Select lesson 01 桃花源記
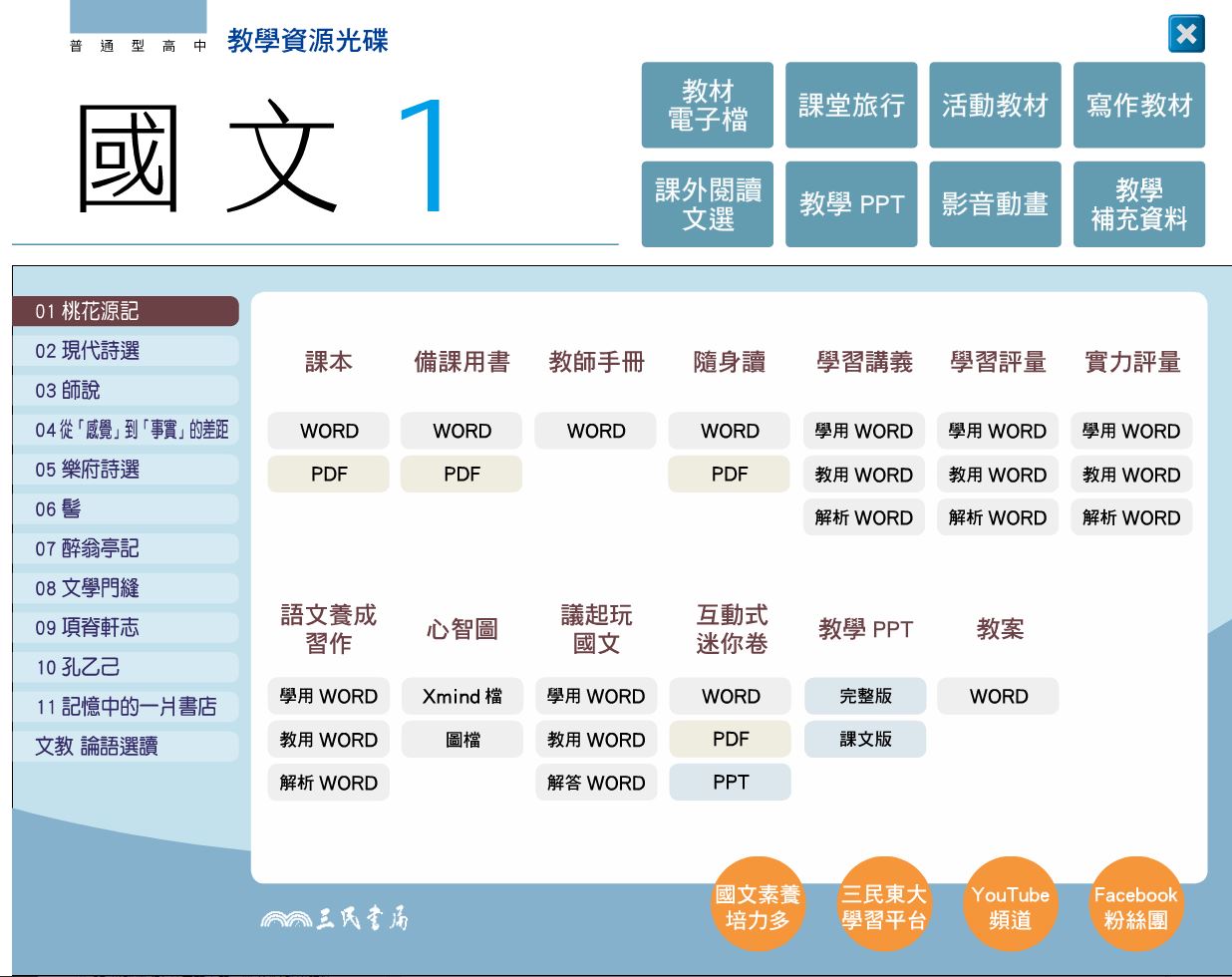The width and height of the screenshot is (1232, 977). (x=126, y=311)
